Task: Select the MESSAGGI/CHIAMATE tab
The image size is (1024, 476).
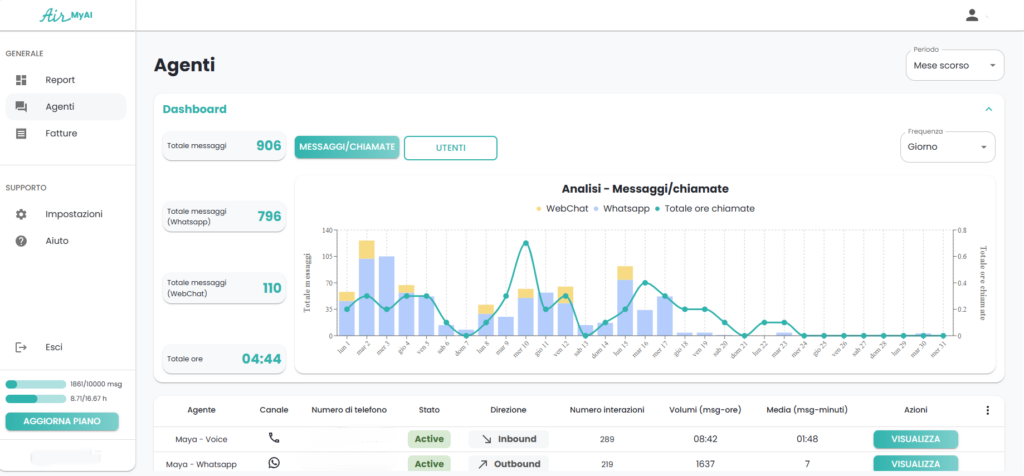Action: click(346, 148)
